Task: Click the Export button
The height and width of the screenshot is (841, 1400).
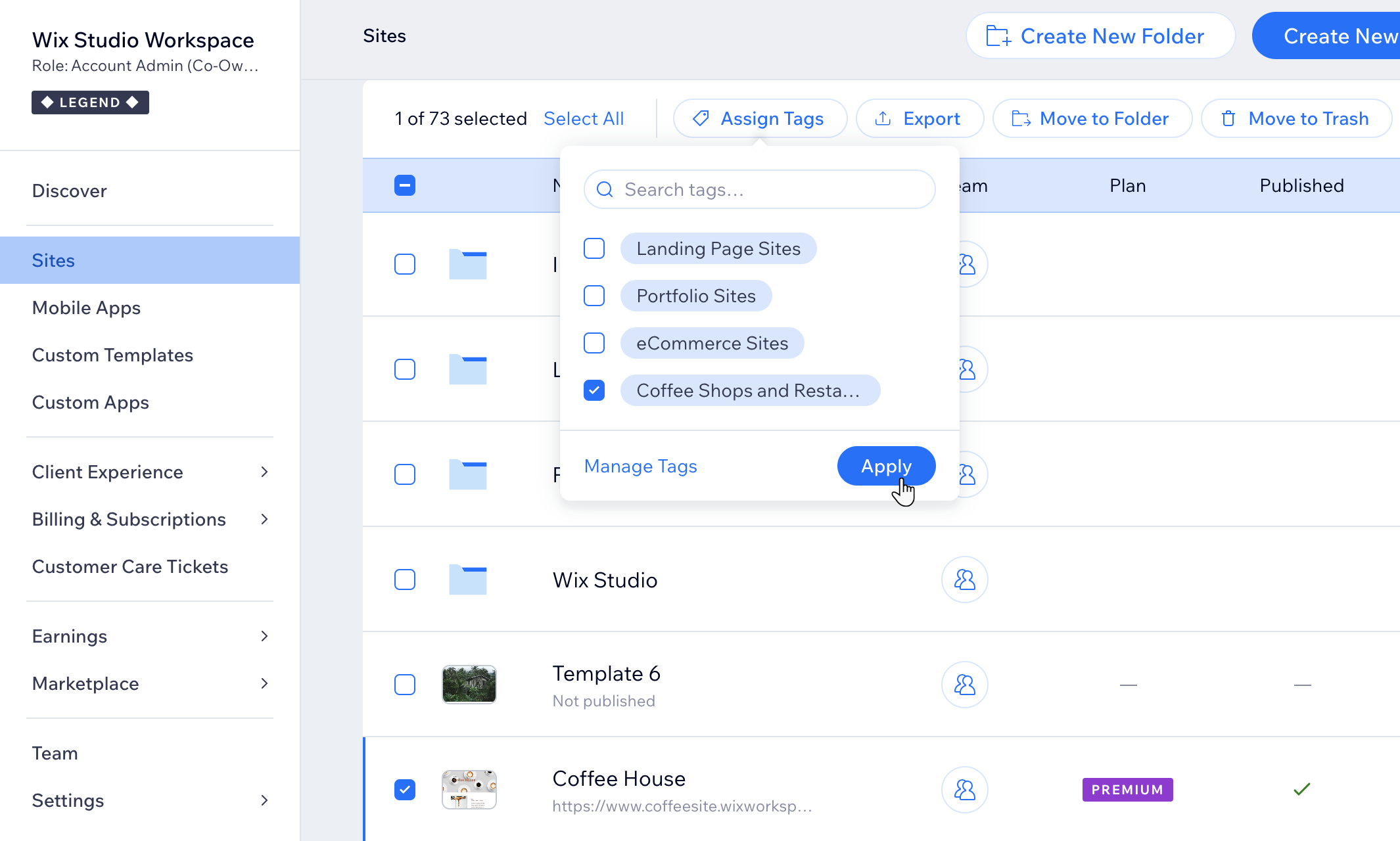Action: click(920, 118)
